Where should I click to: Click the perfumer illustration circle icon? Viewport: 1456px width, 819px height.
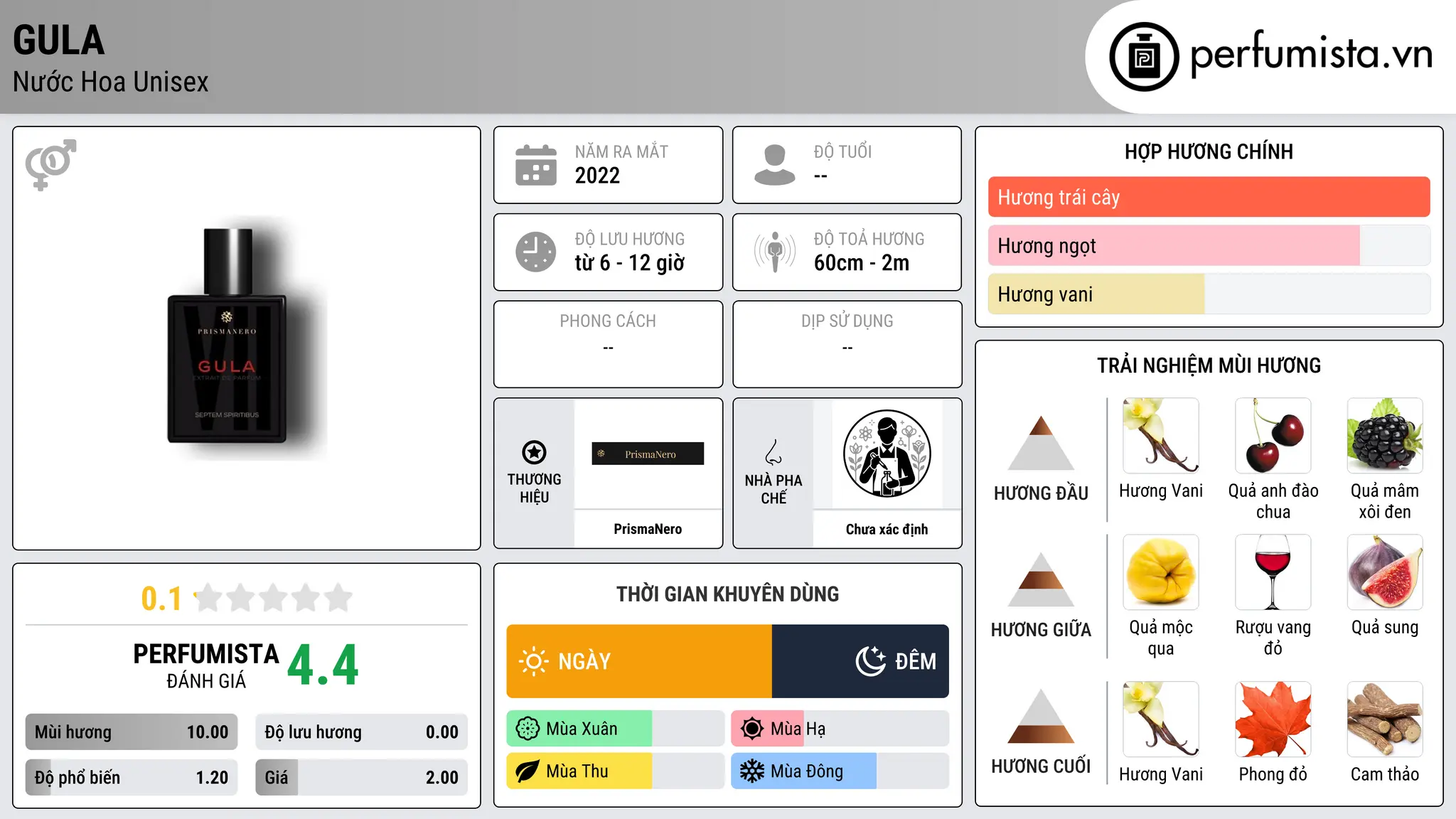point(887,454)
